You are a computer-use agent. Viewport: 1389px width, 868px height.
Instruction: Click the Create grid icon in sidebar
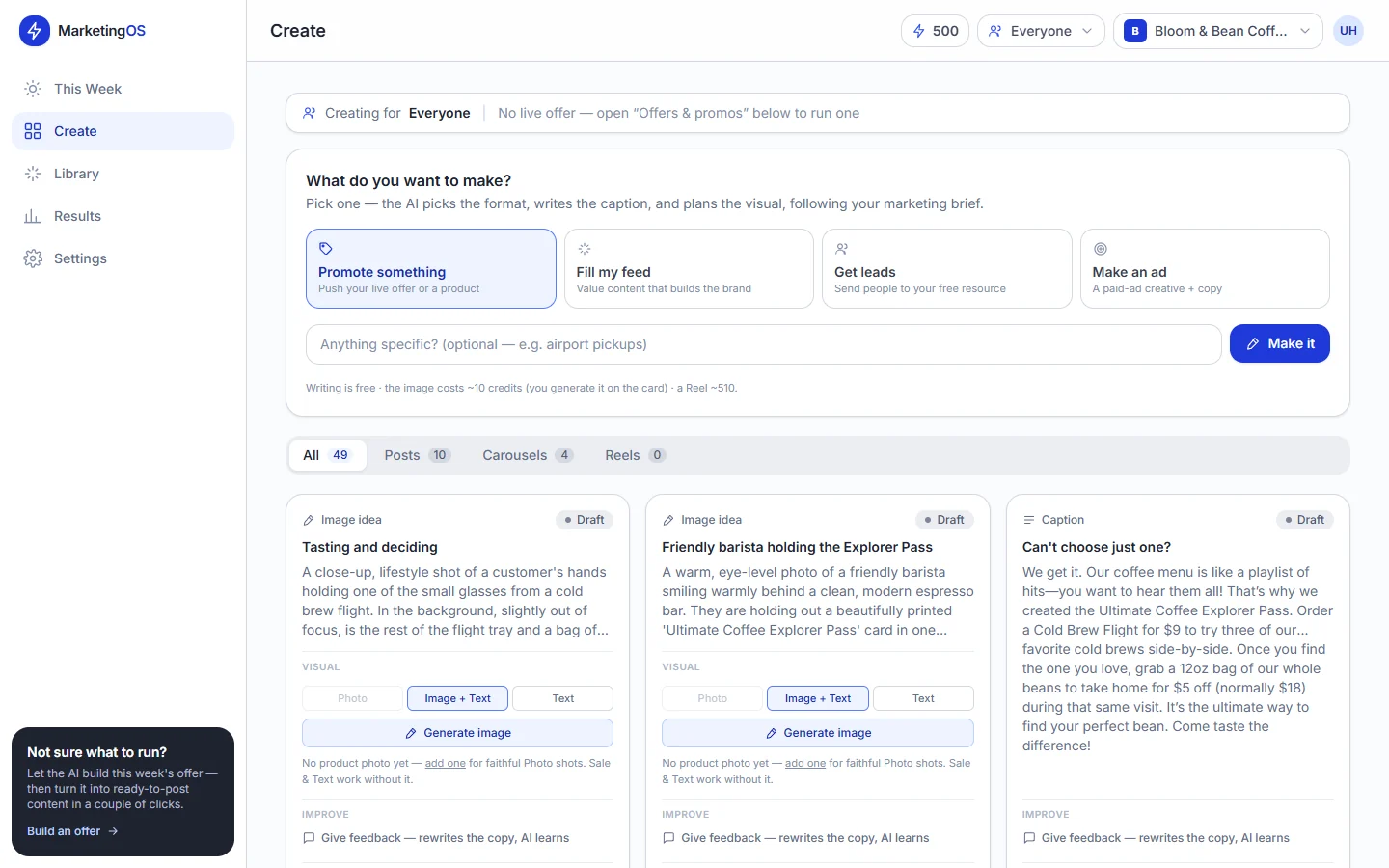point(33,131)
